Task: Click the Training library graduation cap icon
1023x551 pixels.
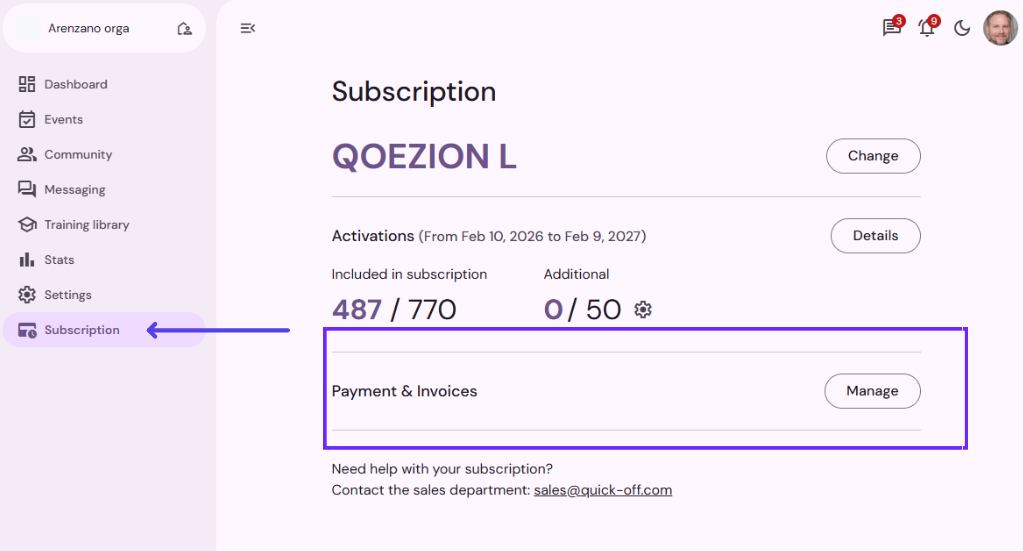Action: [27, 225]
